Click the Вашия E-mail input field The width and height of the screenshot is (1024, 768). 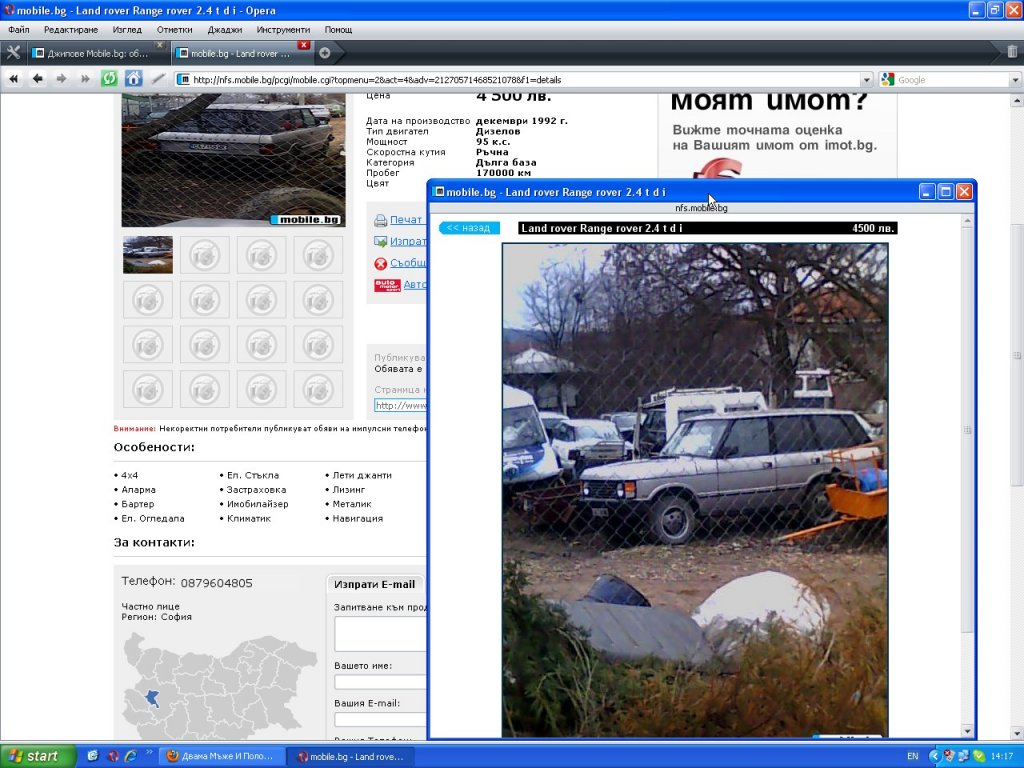[380, 720]
